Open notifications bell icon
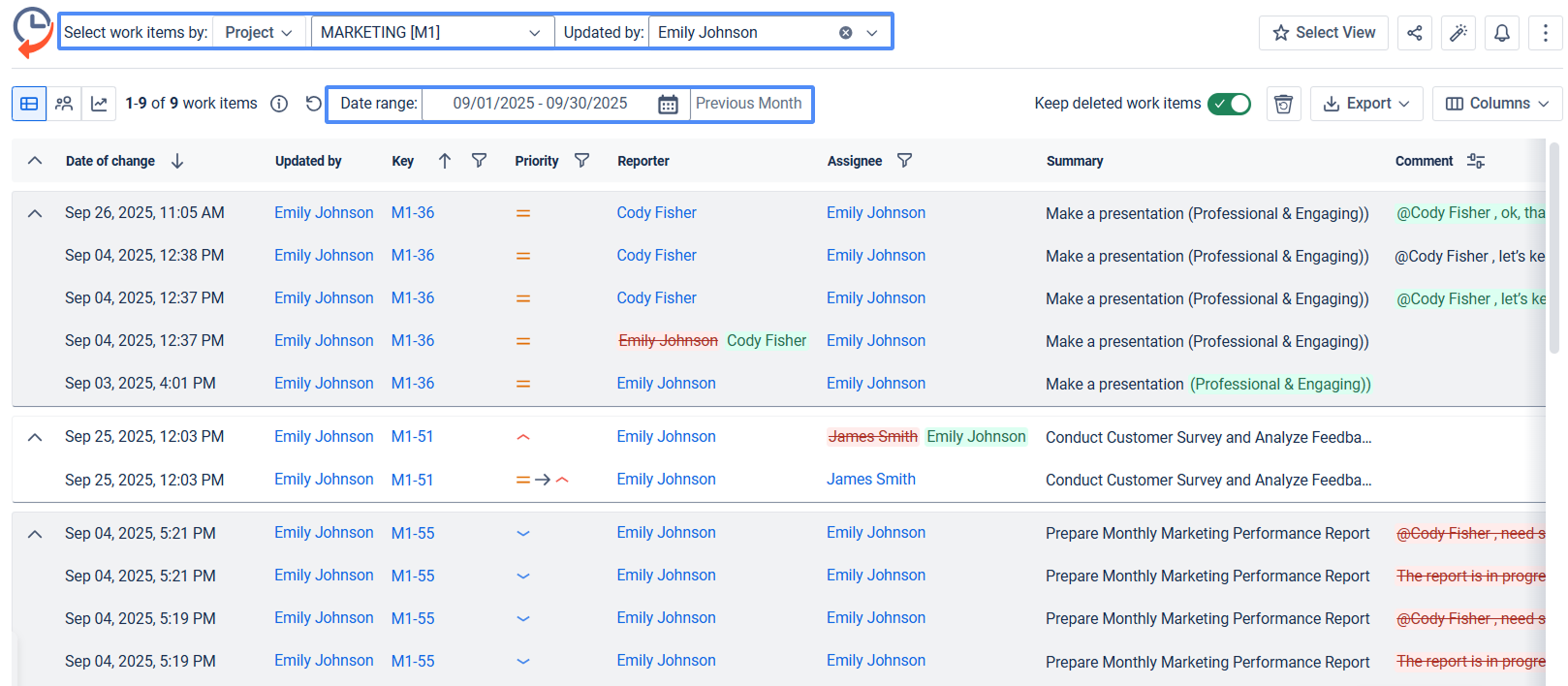This screenshot has height=686, width=1568. (x=1502, y=33)
